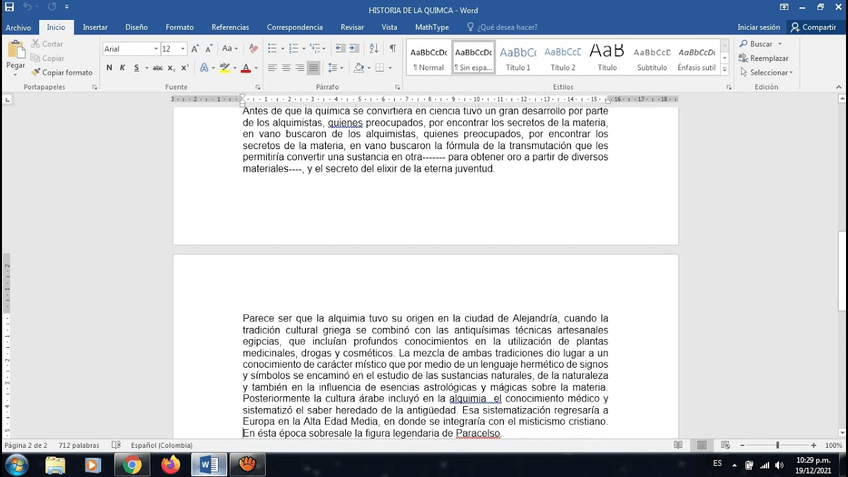Click the clear formatting eraser icon

[x=252, y=48]
